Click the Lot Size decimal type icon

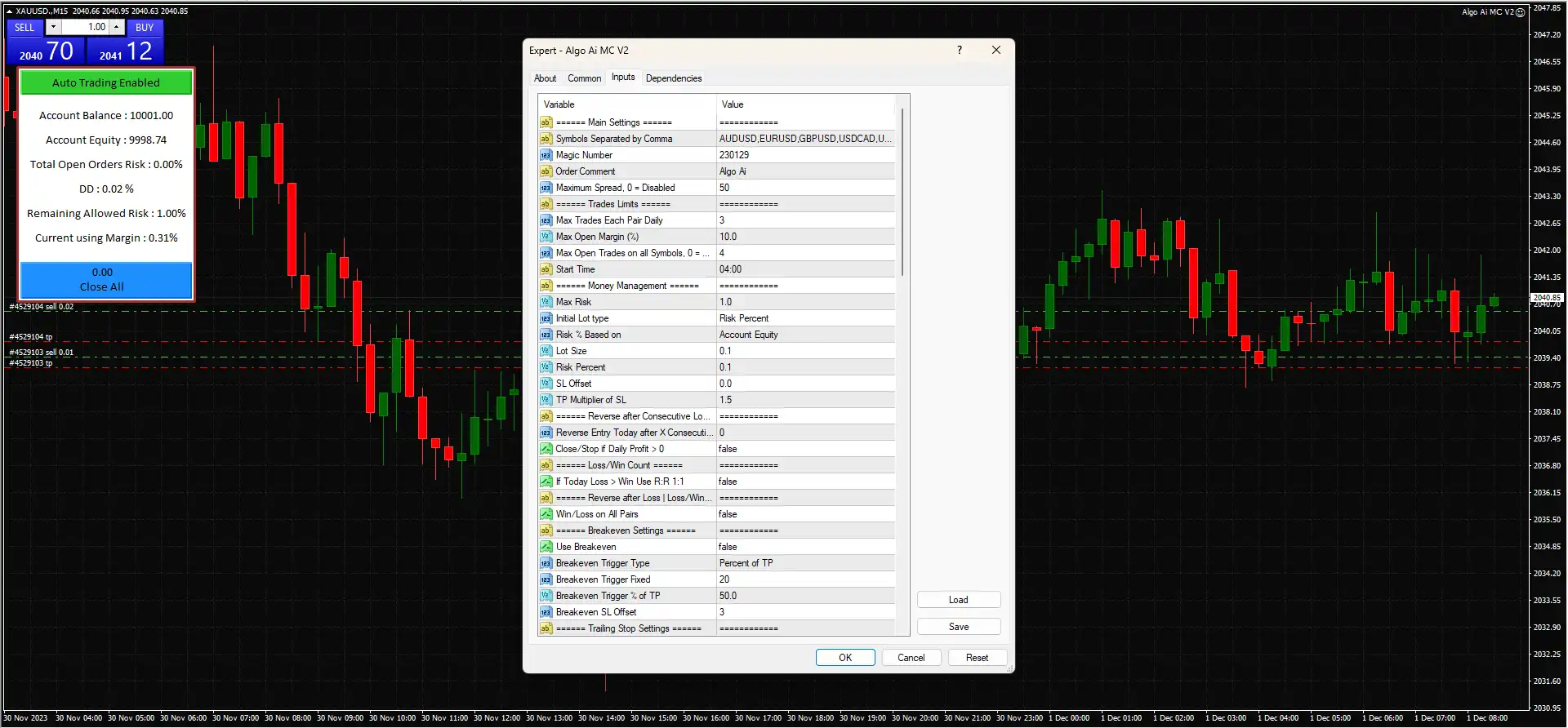(x=546, y=351)
